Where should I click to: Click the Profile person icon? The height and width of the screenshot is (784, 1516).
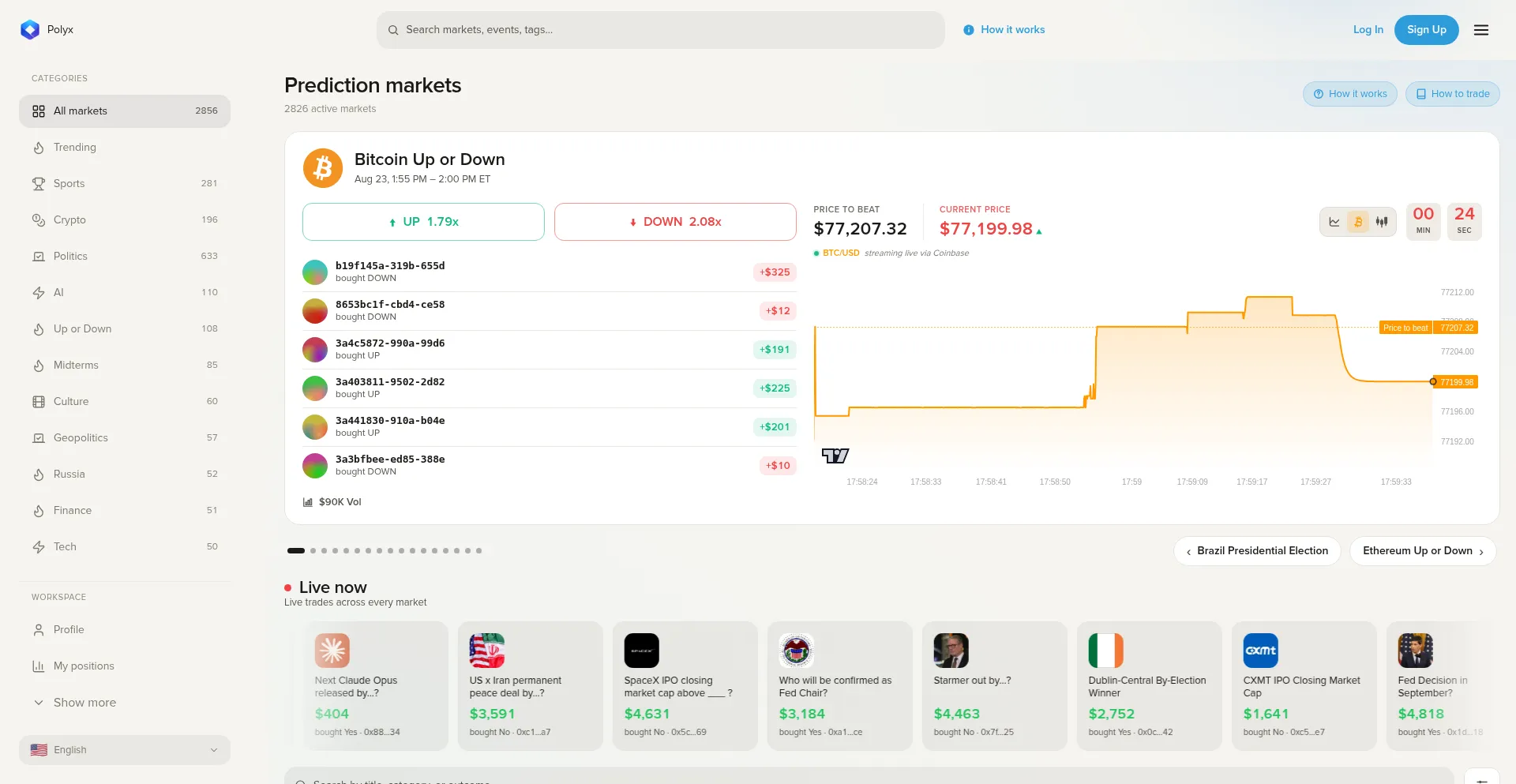(39, 630)
